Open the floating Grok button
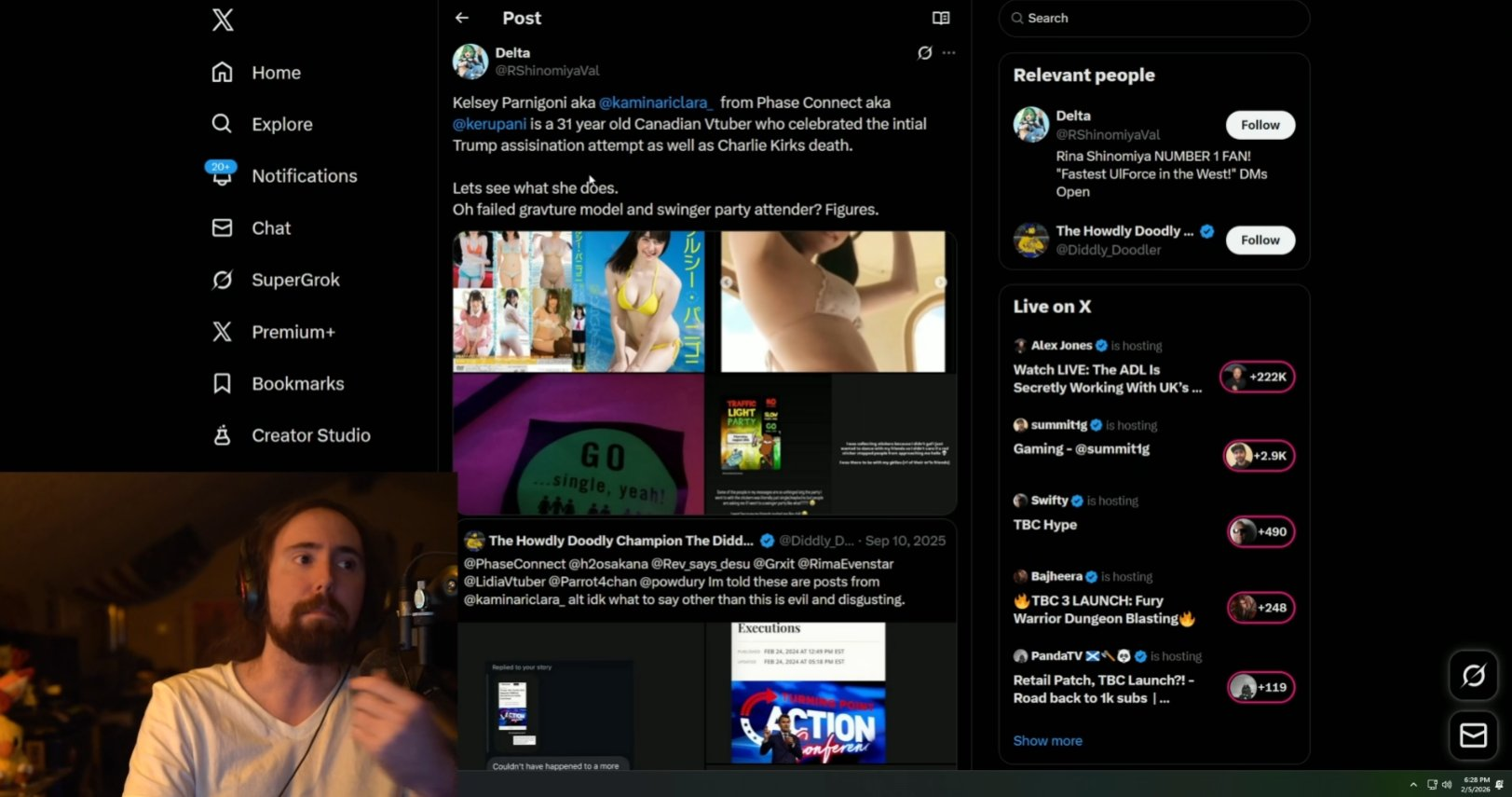The image size is (1512, 797). (1473, 675)
